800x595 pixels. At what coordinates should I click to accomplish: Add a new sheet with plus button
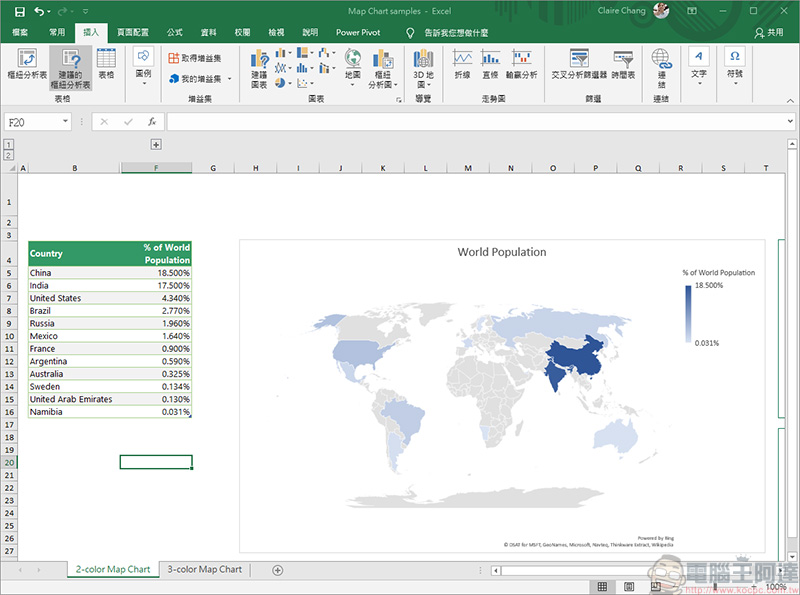278,570
